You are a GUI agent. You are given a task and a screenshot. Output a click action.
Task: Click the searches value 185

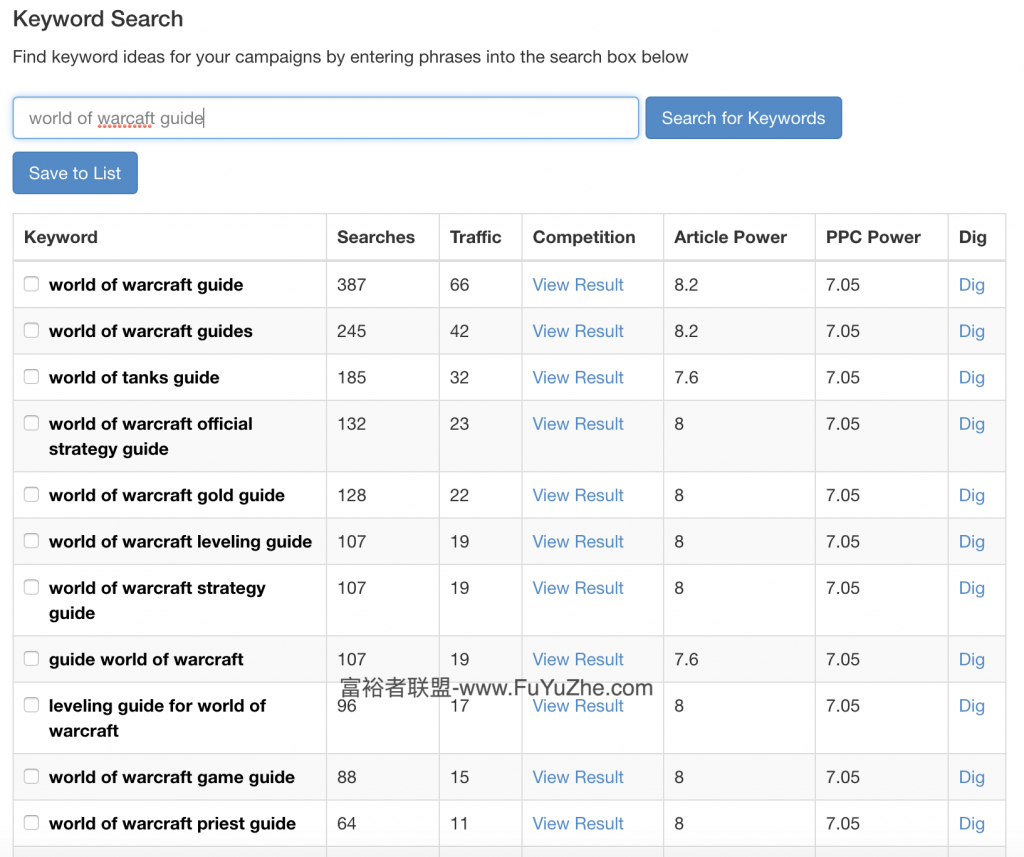click(x=351, y=378)
